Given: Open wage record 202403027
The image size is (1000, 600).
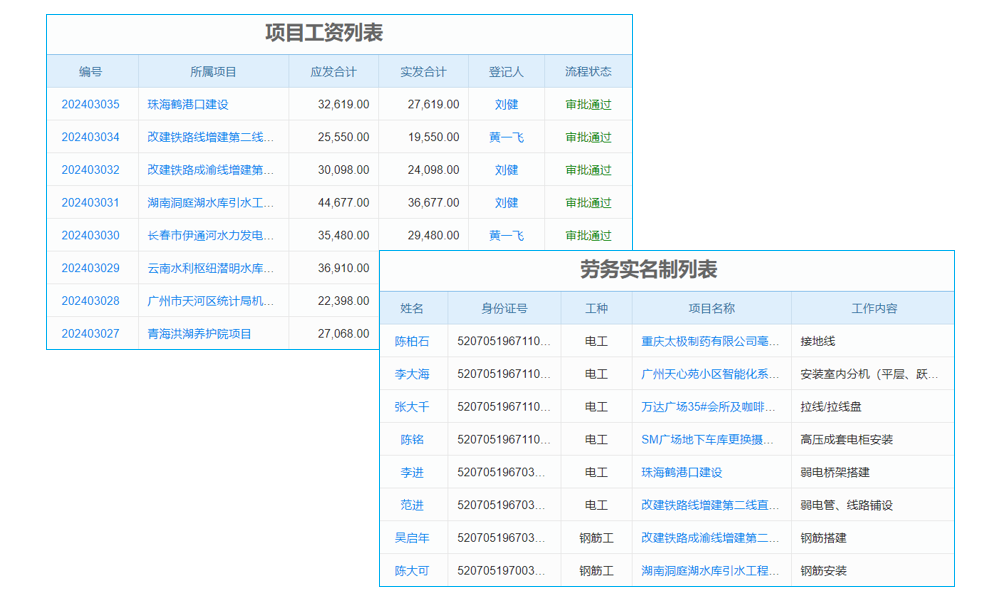Looking at the screenshot, I should pos(91,333).
